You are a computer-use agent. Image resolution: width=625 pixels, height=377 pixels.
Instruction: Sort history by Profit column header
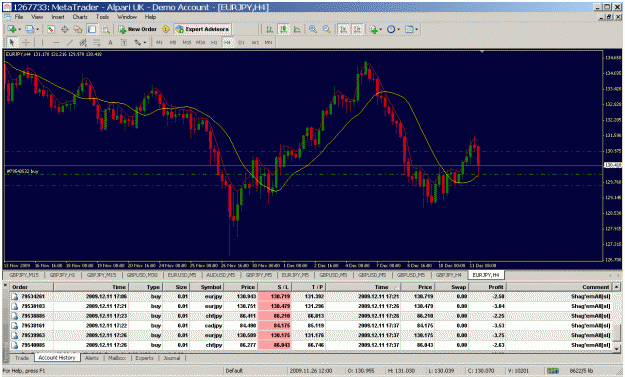tap(487, 287)
